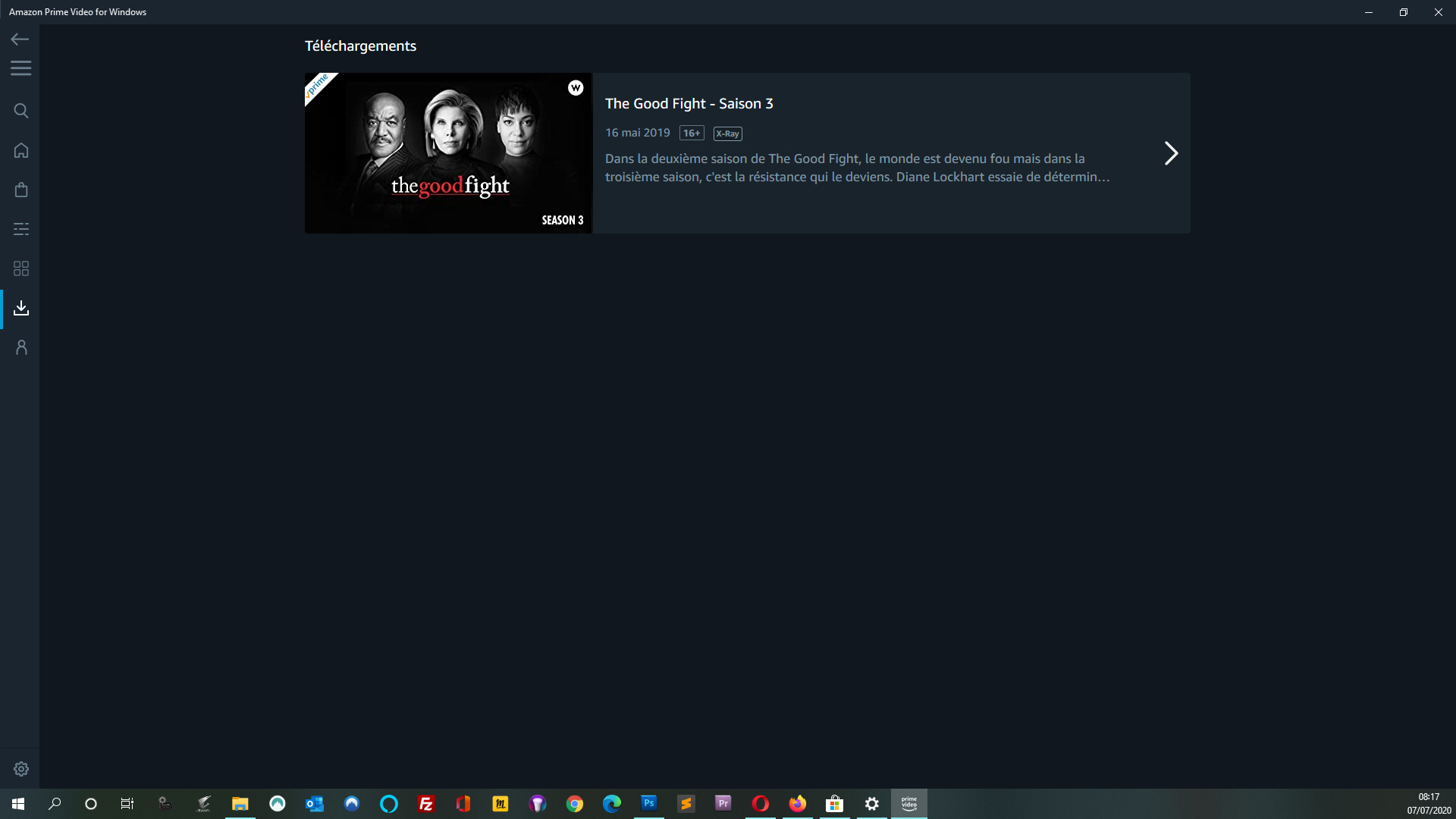Open the Store shopping bag section

[21, 190]
